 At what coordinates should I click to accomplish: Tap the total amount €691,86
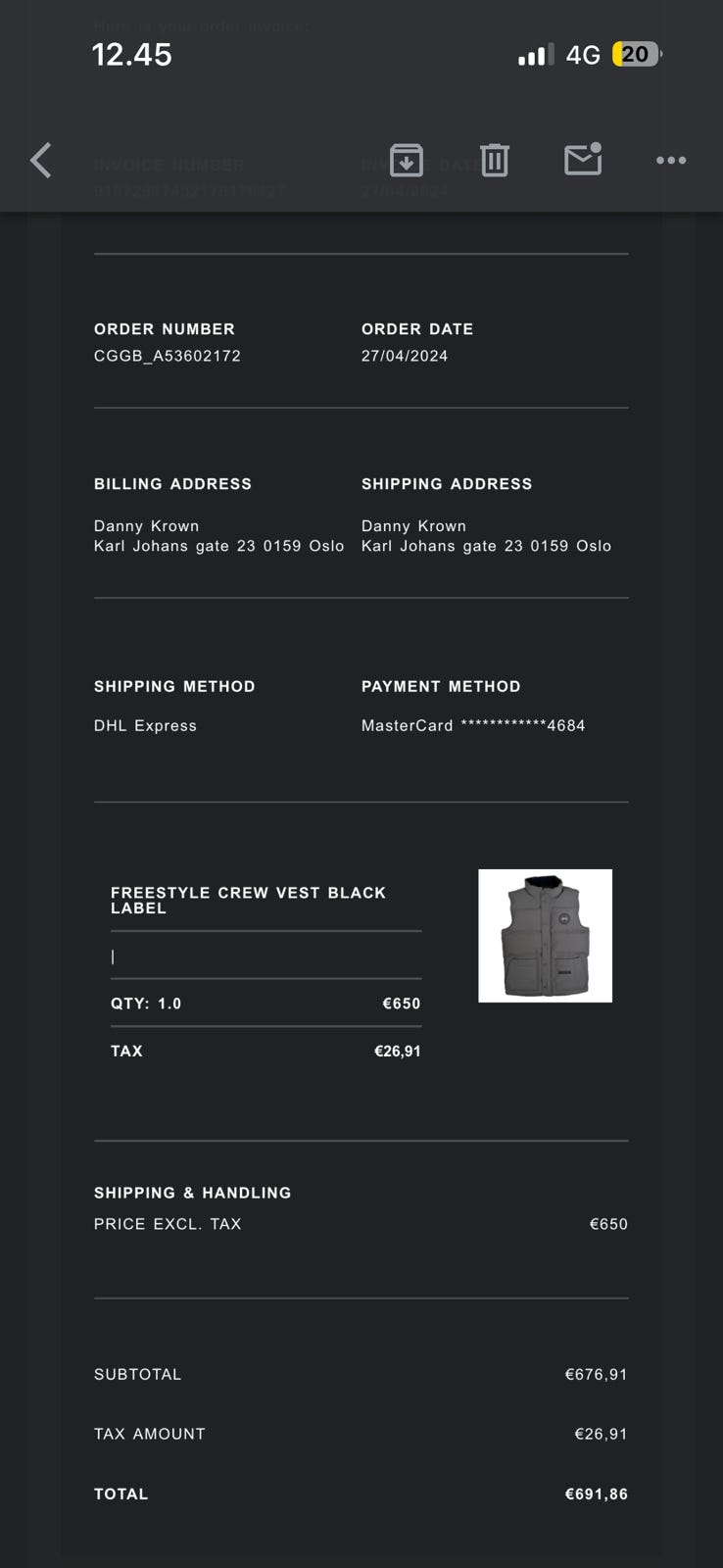click(596, 1494)
